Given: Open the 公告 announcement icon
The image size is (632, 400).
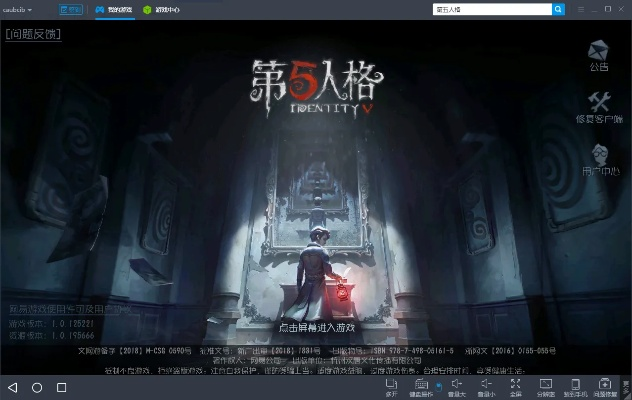Looking at the screenshot, I should [598, 55].
